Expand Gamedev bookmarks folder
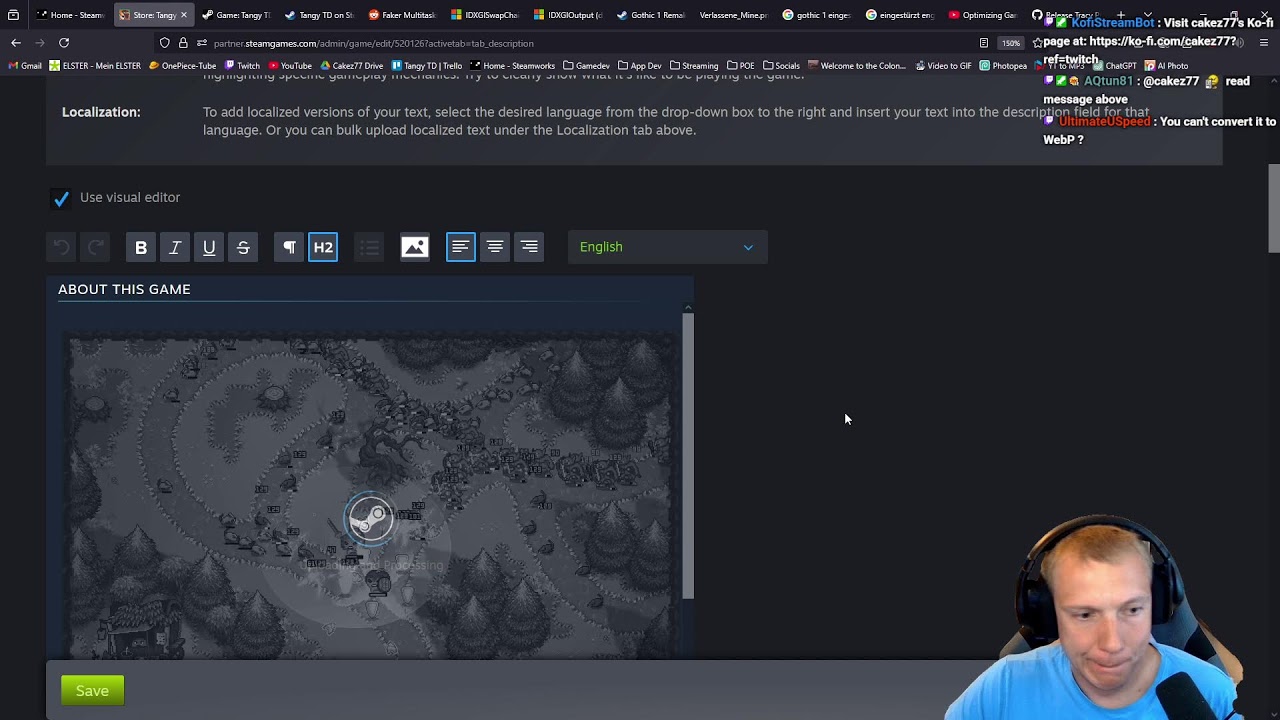Image resolution: width=1280 pixels, height=720 pixels. 587,66
